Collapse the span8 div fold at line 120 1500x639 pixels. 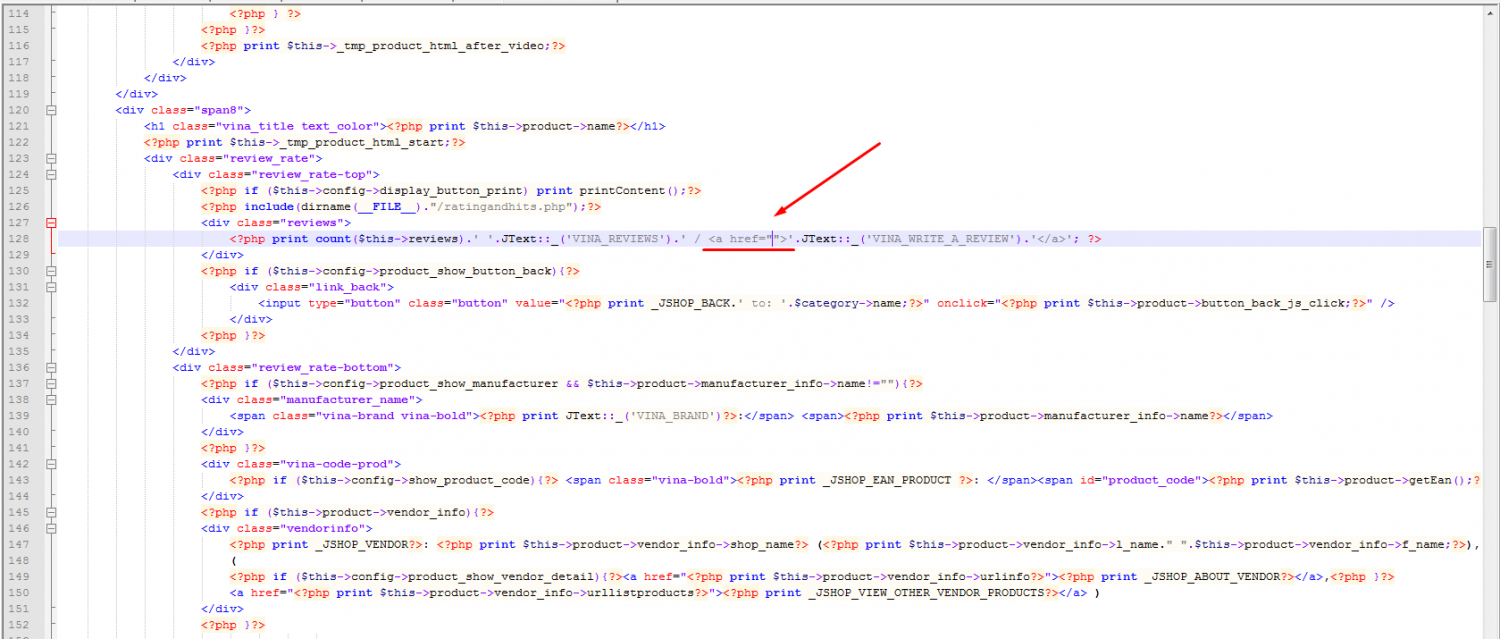tap(51, 110)
